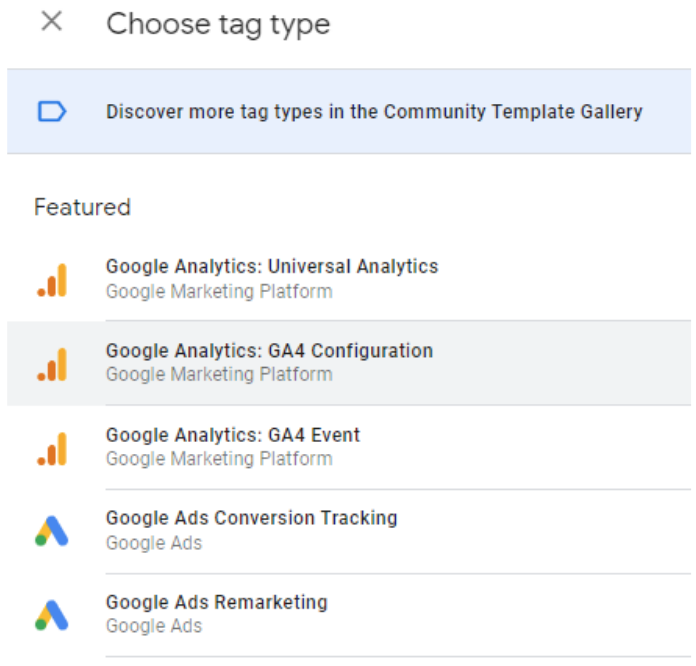Choose Google Analytics: GA4 Configuration tag
Image resolution: width=696 pixels, height=666 pixels.
269,351
